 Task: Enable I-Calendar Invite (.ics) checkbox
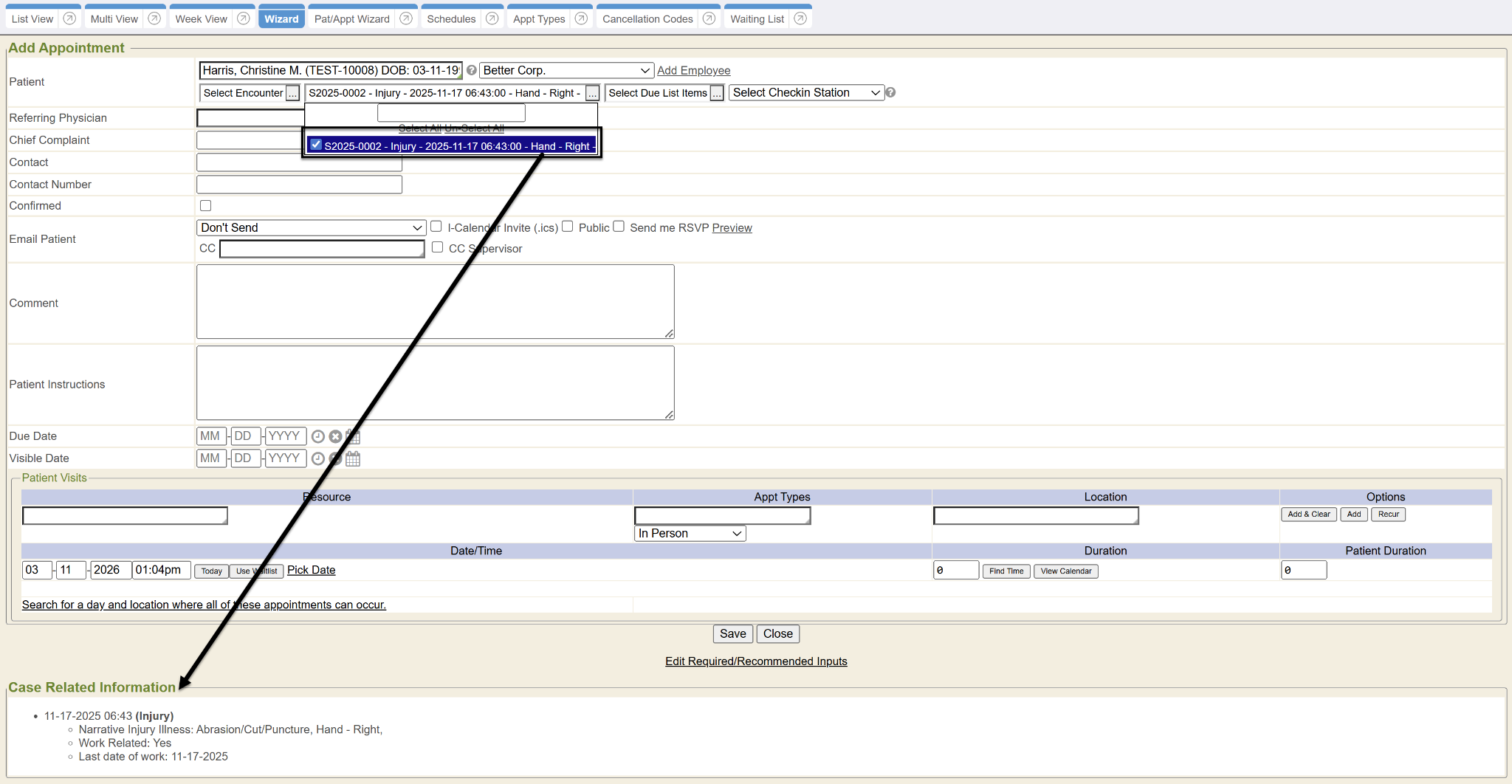(x=436, y=227)
